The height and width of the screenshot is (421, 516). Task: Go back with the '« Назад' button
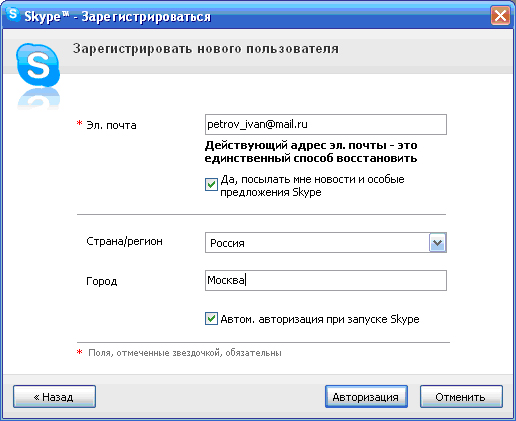point(54,397)
